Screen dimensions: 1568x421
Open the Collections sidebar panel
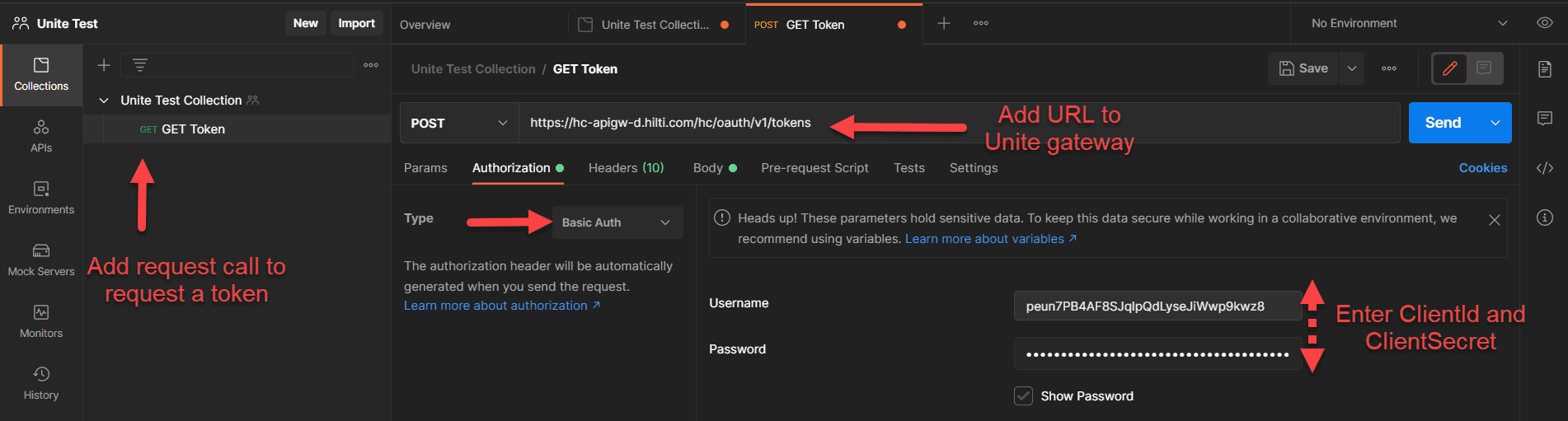[41, 74]
